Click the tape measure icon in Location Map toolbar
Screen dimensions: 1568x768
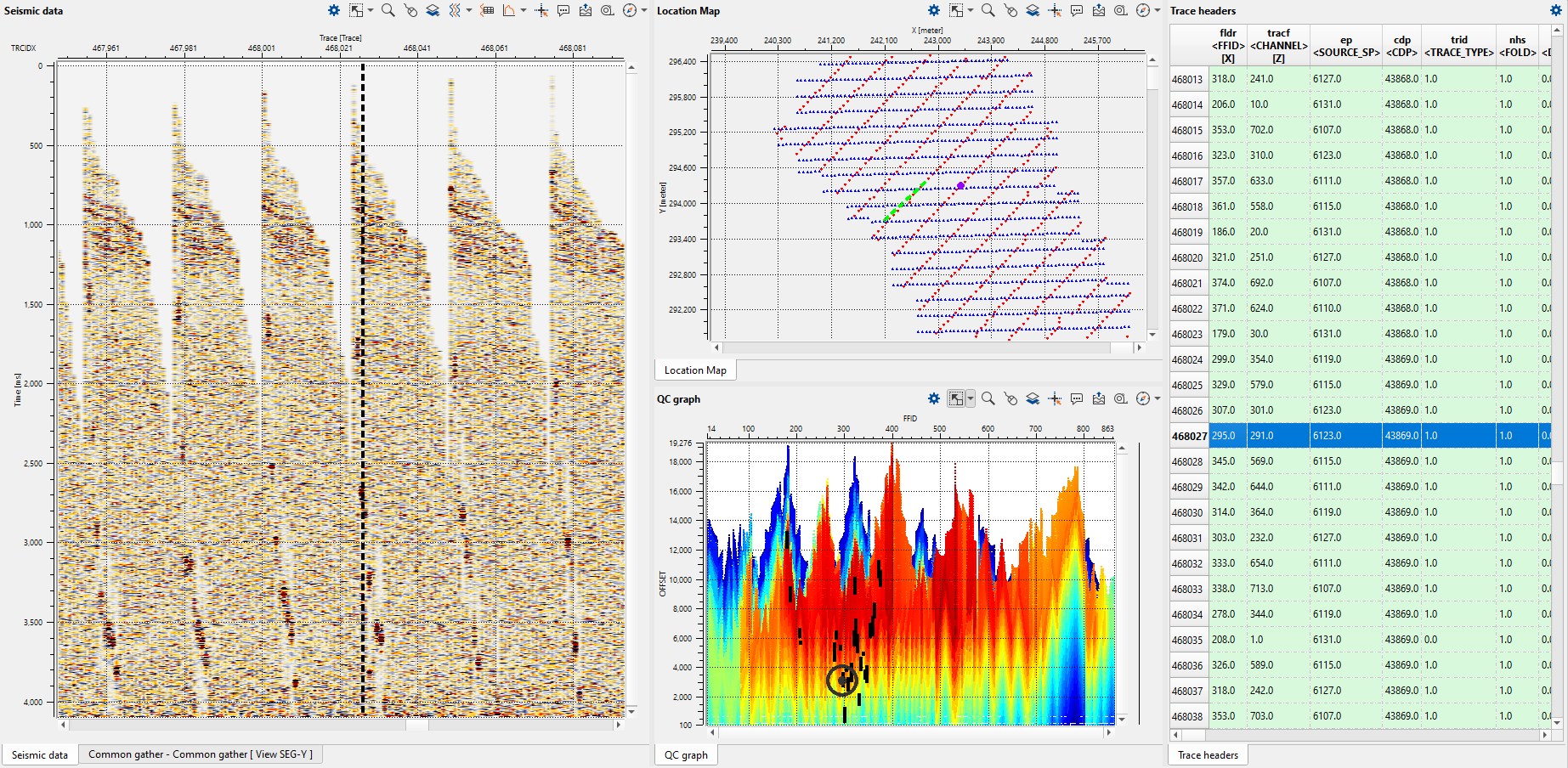click(1121, 10)
